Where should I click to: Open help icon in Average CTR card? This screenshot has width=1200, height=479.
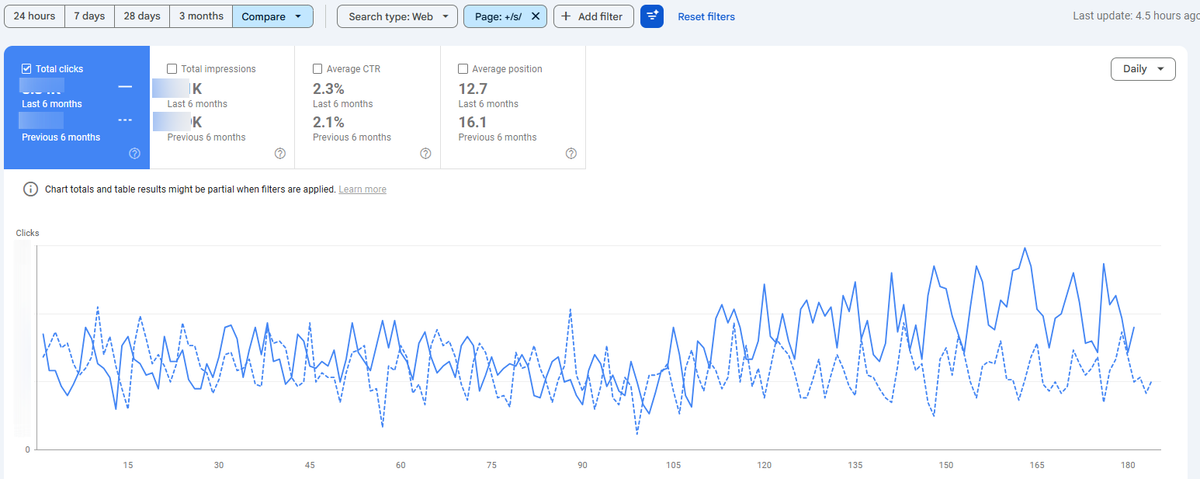(425, 153)
